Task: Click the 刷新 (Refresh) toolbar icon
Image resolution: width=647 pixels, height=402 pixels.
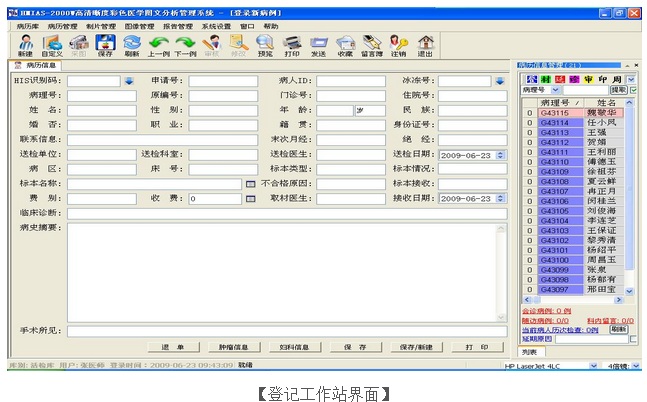Action: (132, 43)
